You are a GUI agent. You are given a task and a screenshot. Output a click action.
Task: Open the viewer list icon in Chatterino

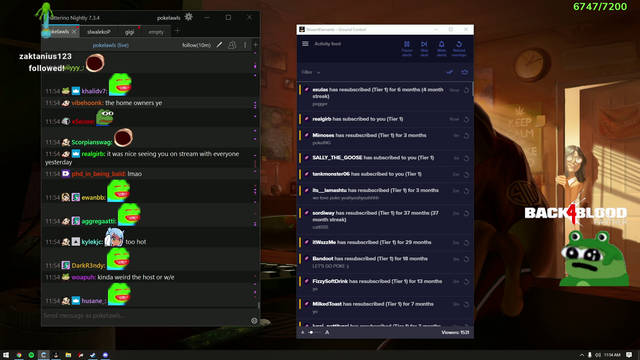click(232, 45)
